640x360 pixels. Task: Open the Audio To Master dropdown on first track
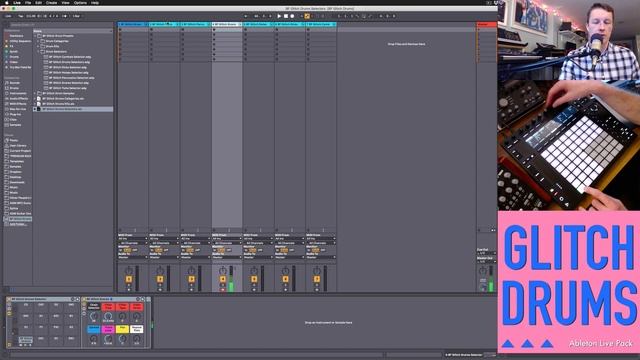coord(133,258)
